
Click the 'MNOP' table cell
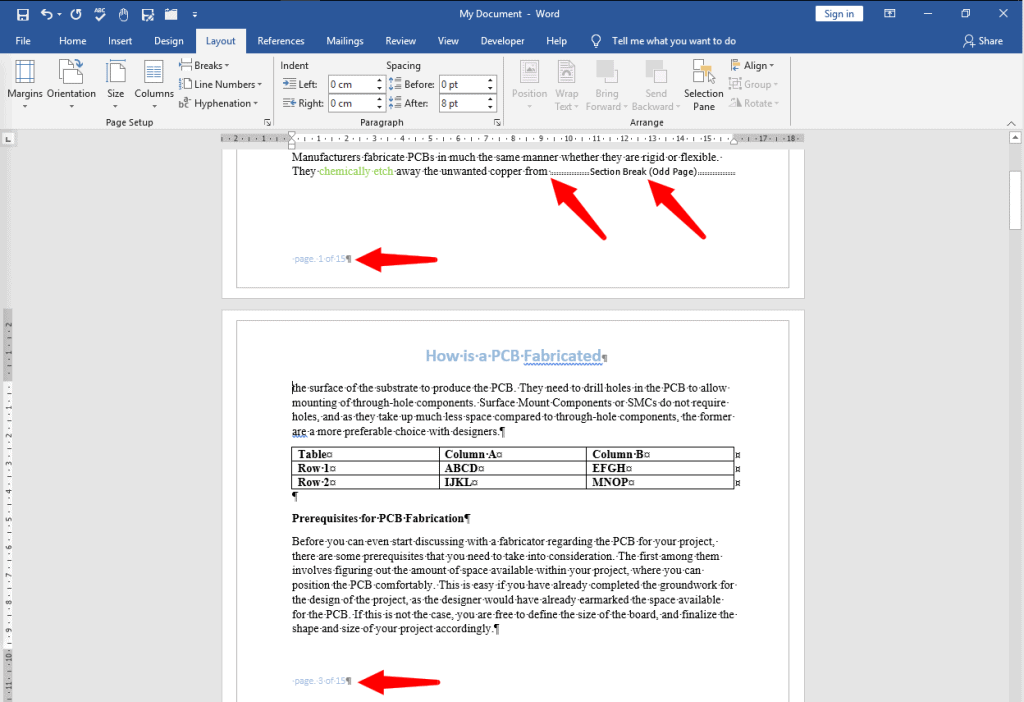(x=660, y=483)
